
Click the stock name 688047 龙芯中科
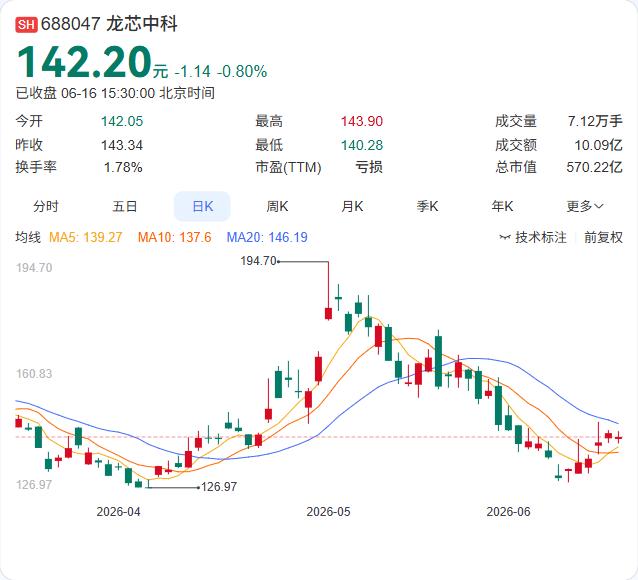click(x=109, y=24)
